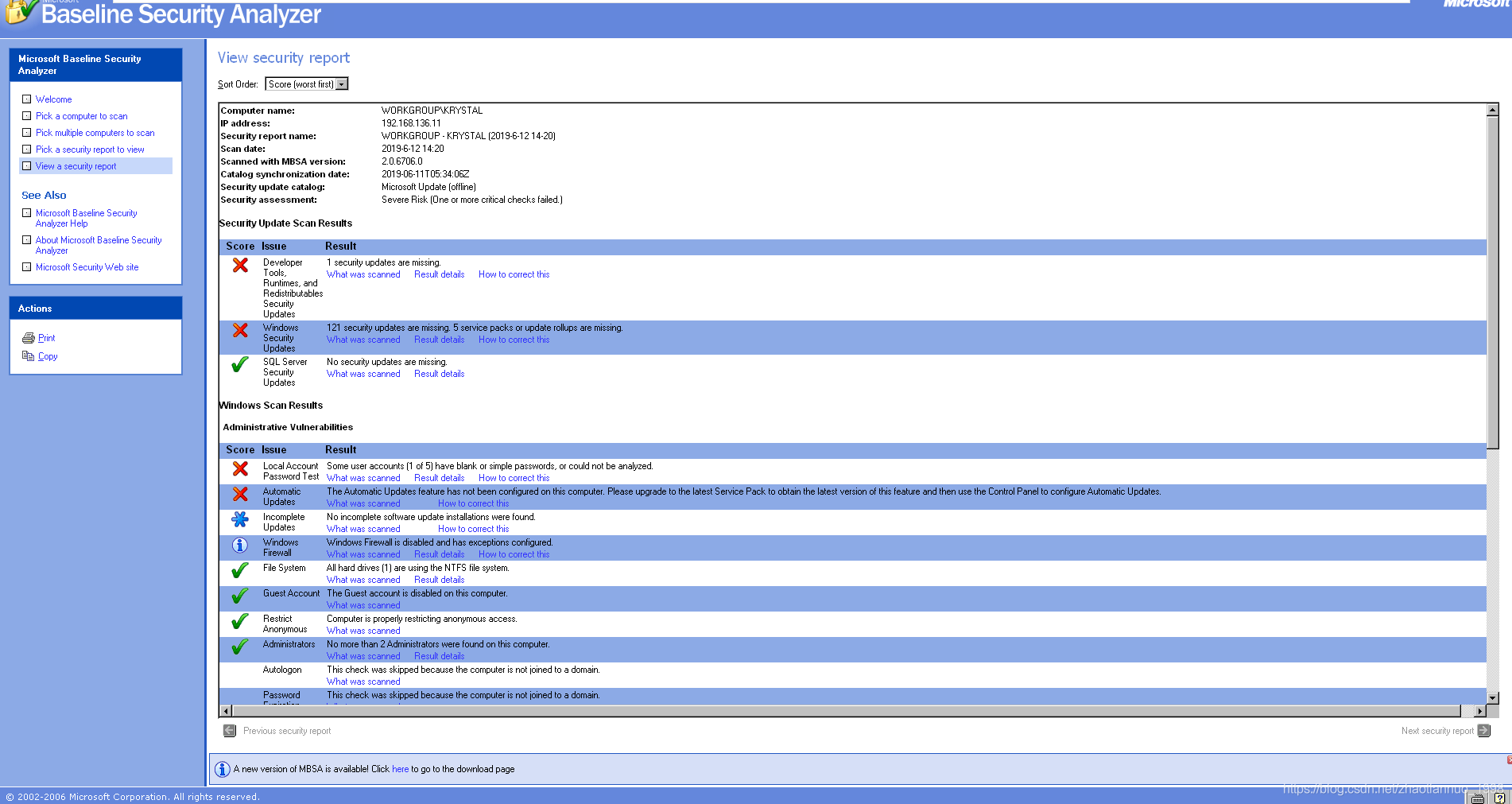Click the computer name WORKGROUP\KRYSTAL
This screenshot has height=804, width=1512.
coord(432,111)
